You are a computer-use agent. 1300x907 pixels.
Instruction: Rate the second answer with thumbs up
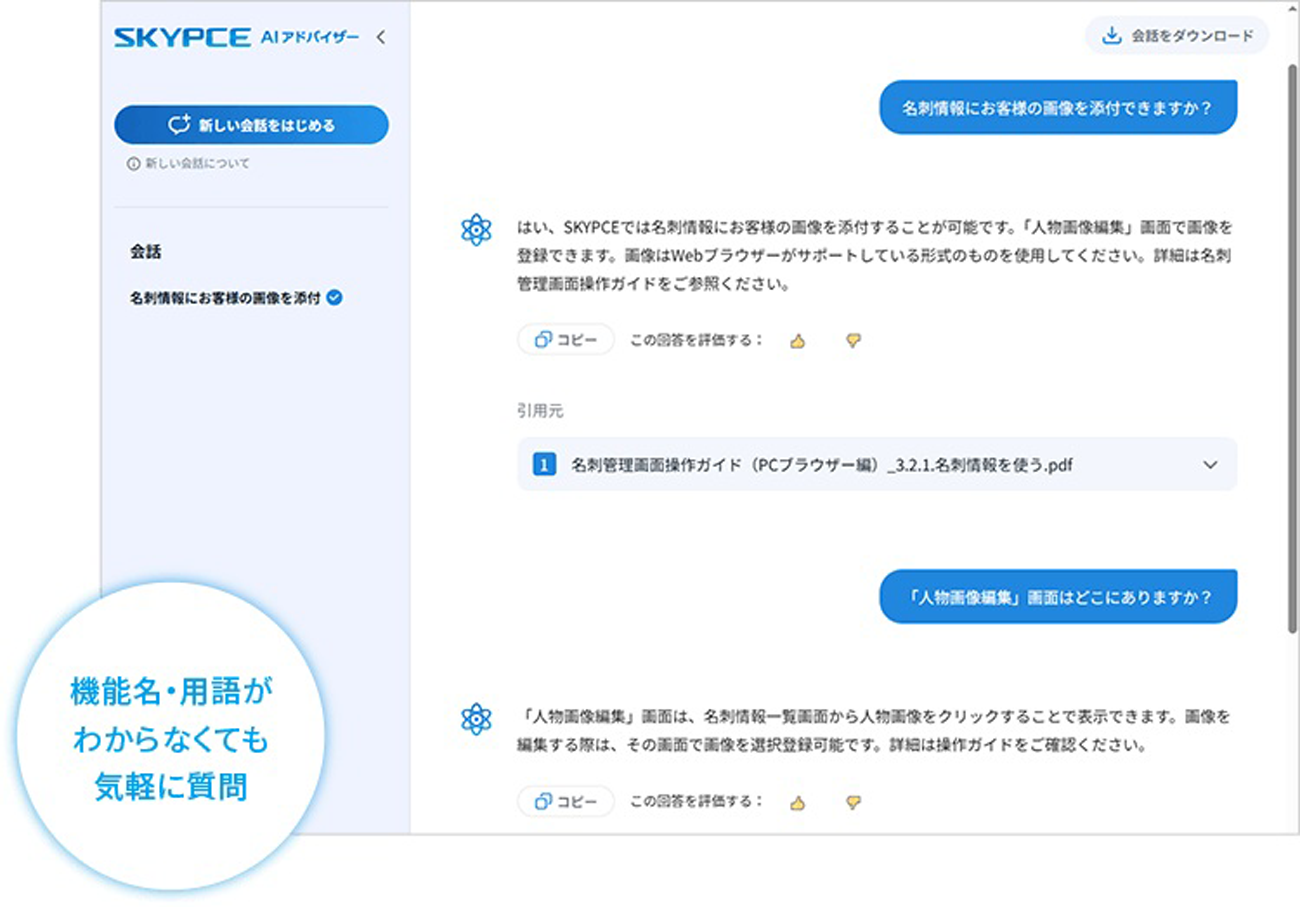pos(797,802)
